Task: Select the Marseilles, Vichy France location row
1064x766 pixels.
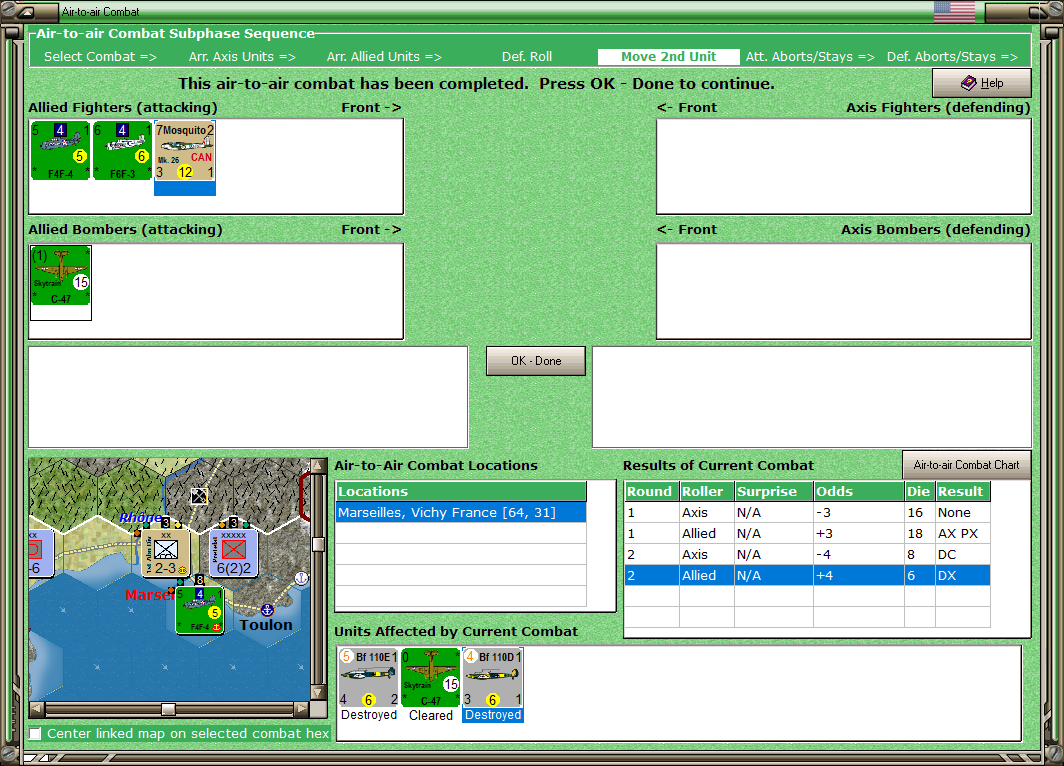Action: [461, 512]
